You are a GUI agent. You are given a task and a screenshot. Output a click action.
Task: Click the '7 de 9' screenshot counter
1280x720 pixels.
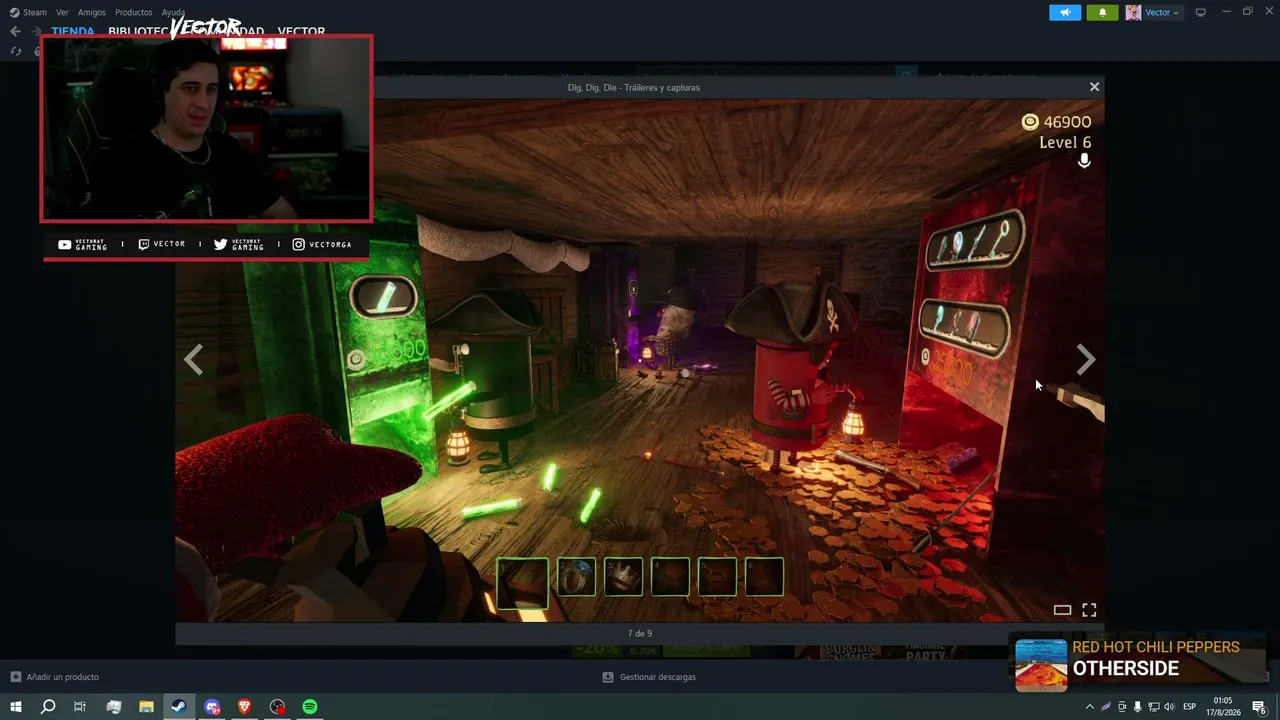640,633
